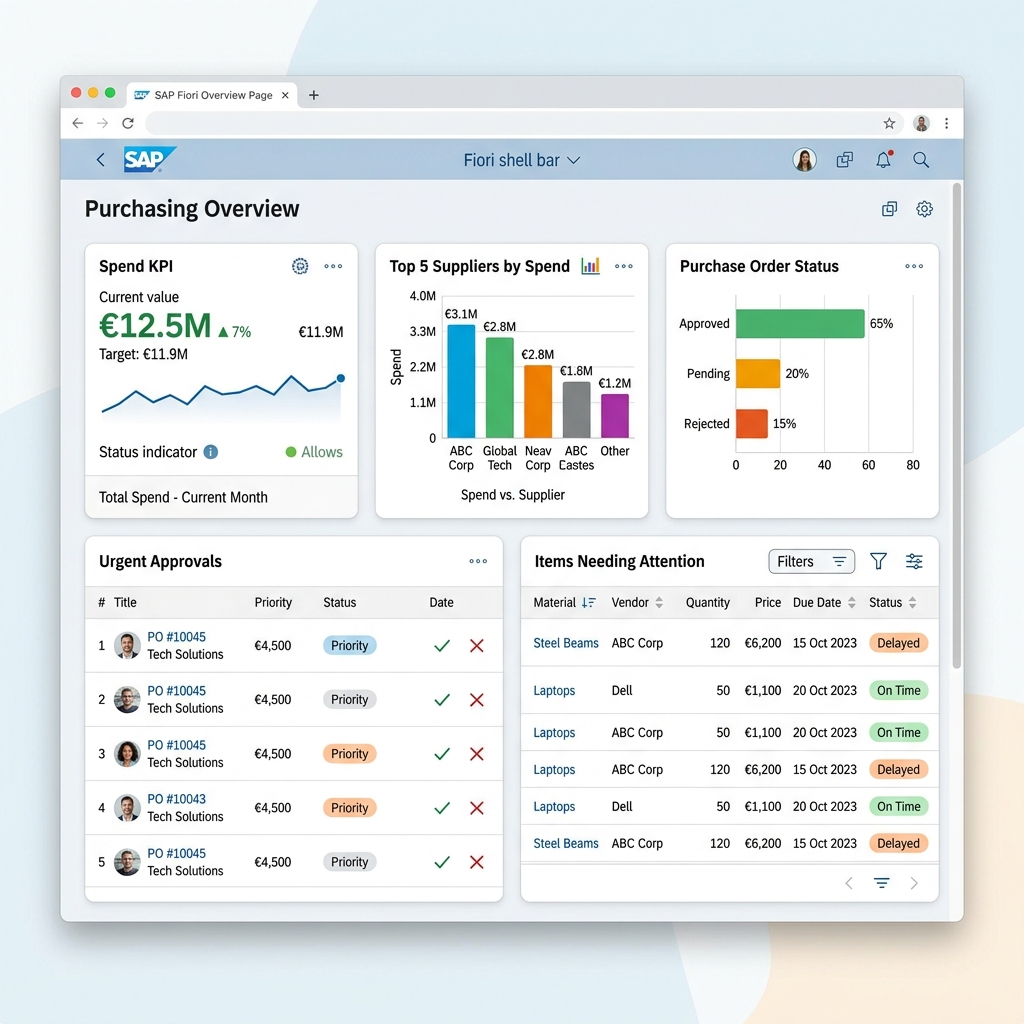Viewport: 1024px width, 1024px height.
Task: Click the sparkline end point dot
Action: (x=340, y=378)
